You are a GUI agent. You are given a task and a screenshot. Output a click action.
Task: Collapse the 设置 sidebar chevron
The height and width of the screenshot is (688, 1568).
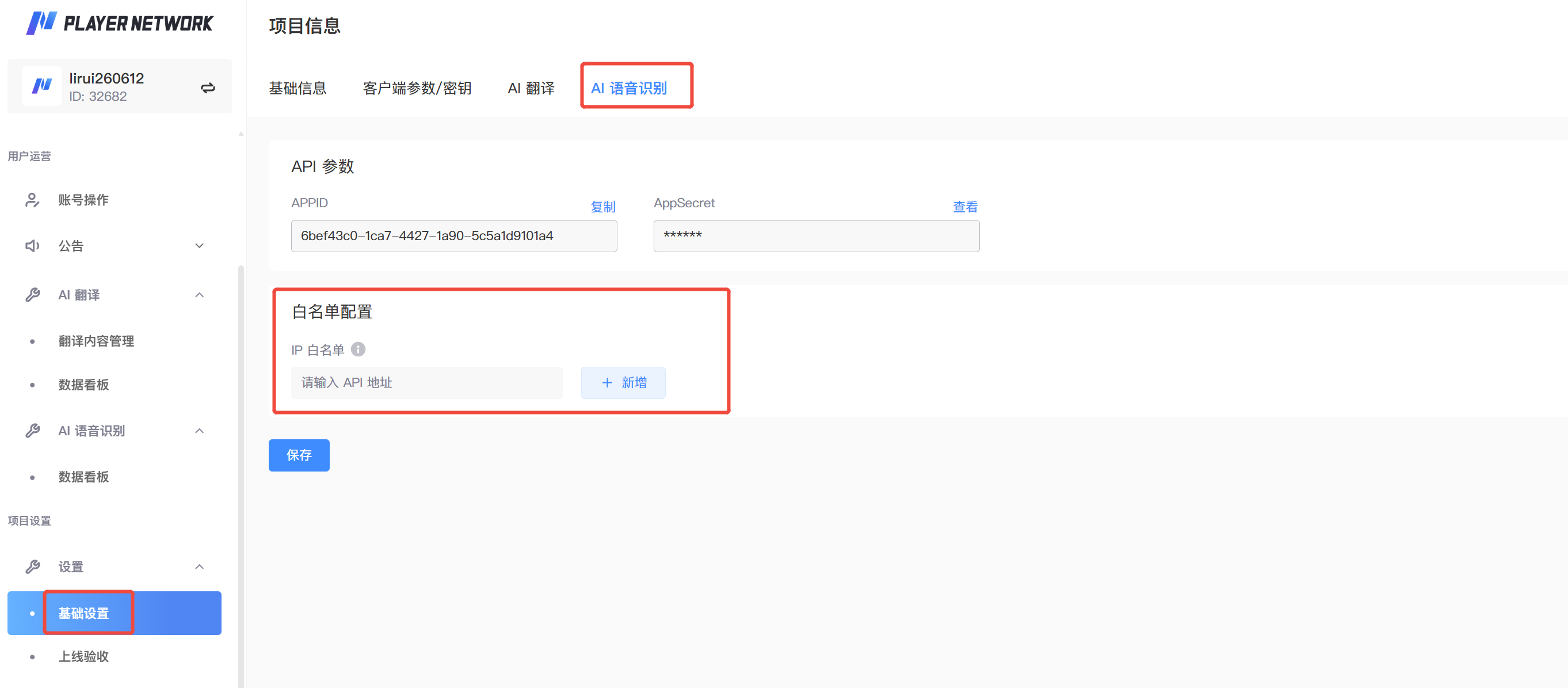coord(199,567)
